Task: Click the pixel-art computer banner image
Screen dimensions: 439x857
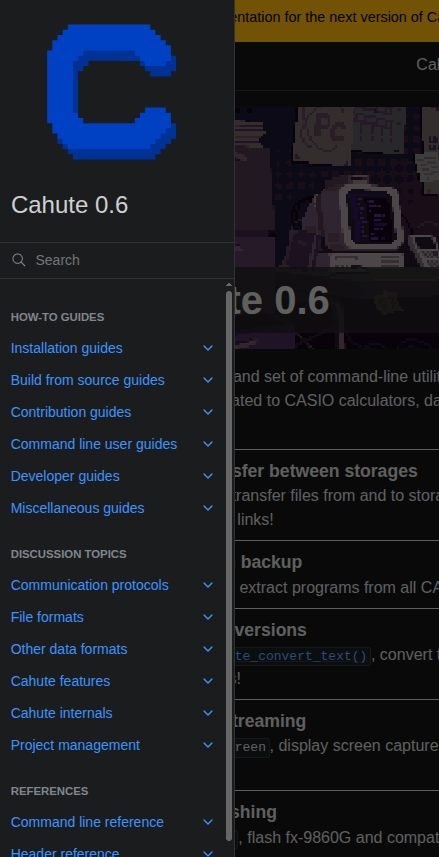Action: [337, 228]
